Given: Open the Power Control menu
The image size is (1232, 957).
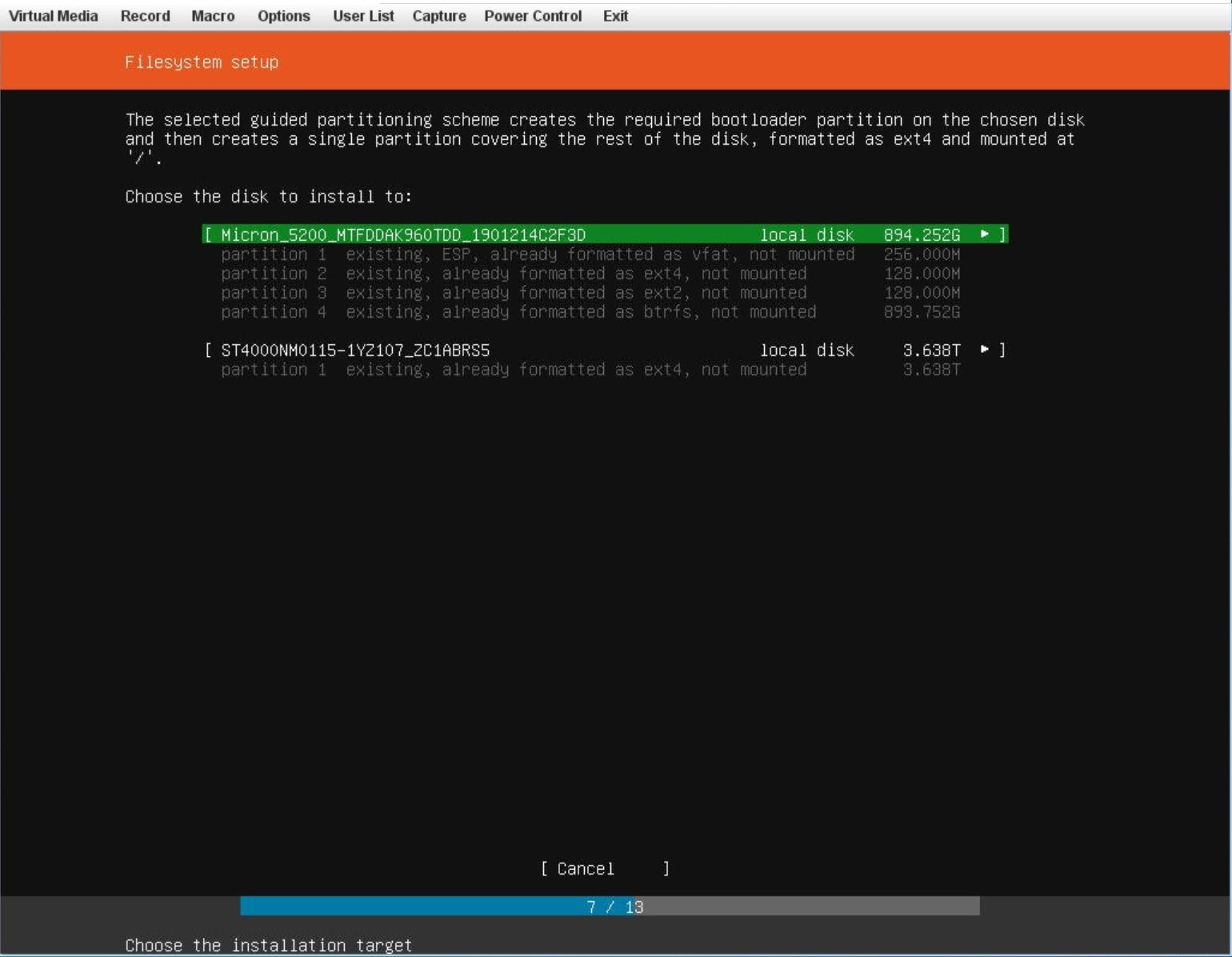Looking at the screenshot, I should 533,16.
